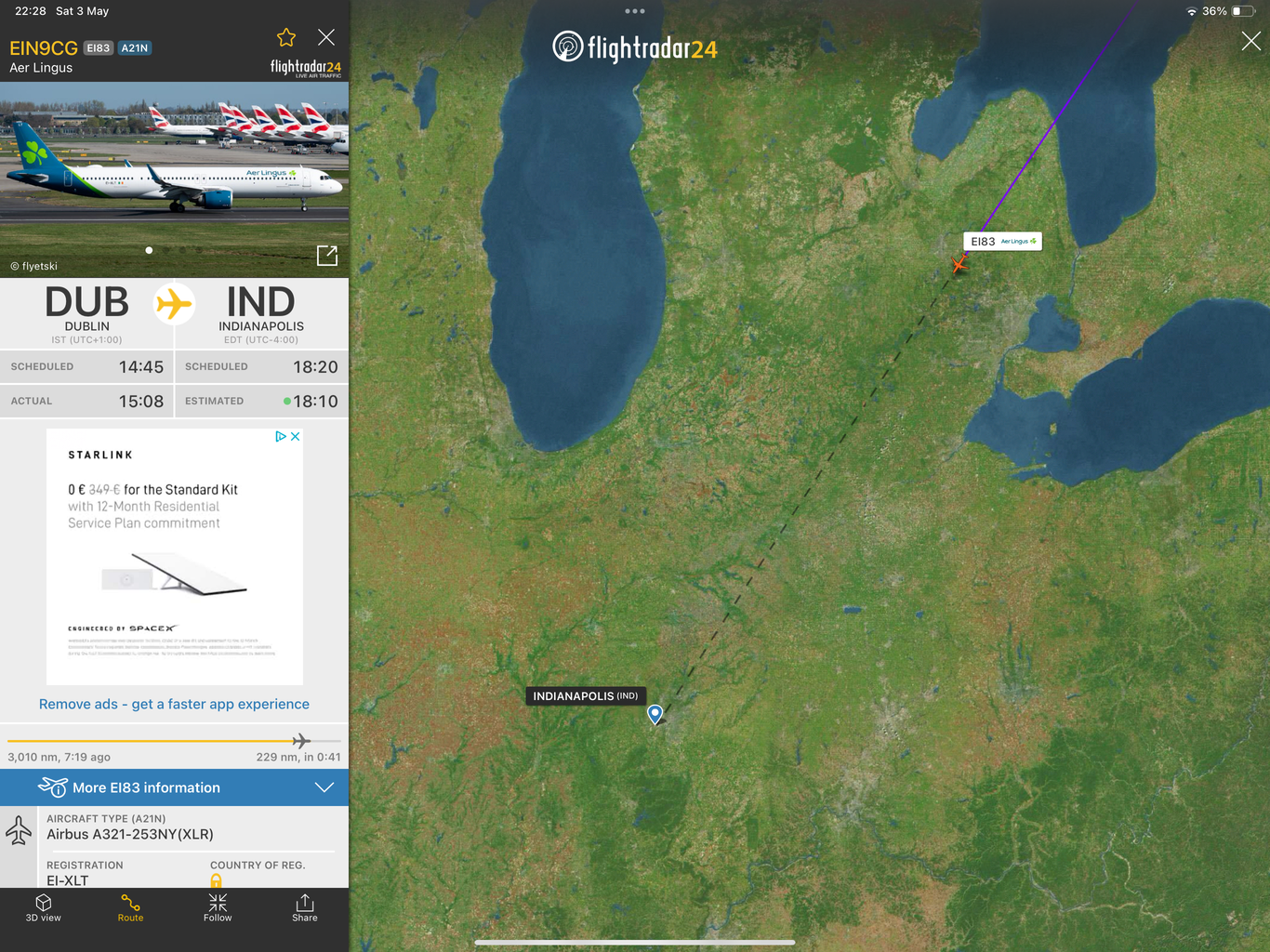The image size is (1270, 952).
Task: Tap the scheduled departure time 14:45
Action: click(141, 367)
